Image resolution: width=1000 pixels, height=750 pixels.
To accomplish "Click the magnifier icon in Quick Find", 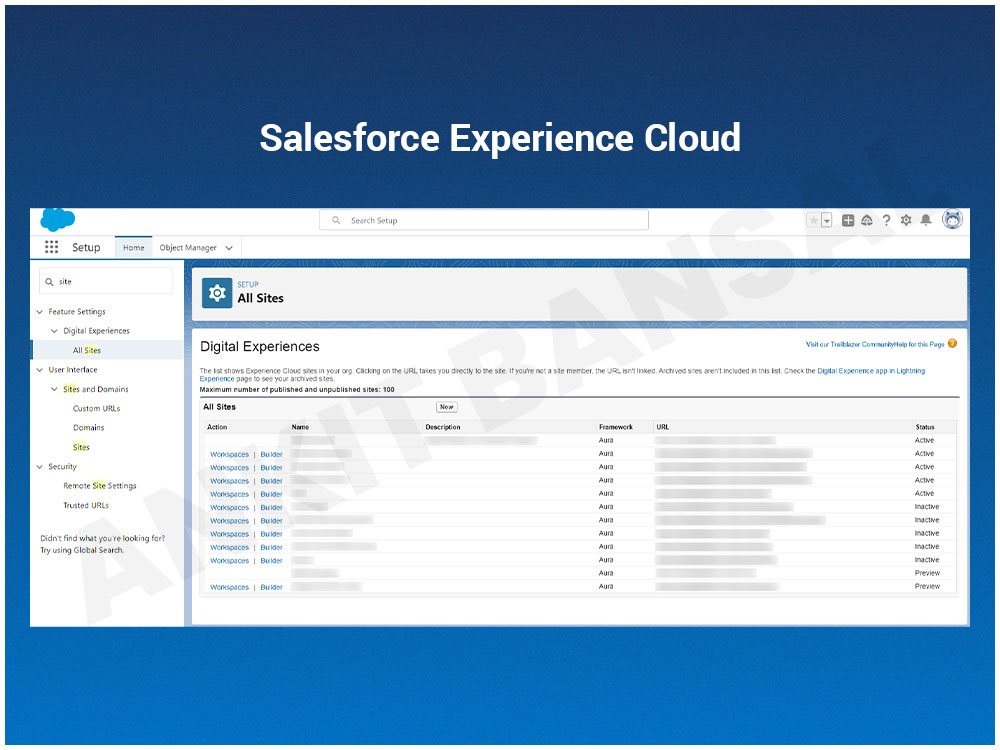I will pyautogui.click(x=49, y=282).
